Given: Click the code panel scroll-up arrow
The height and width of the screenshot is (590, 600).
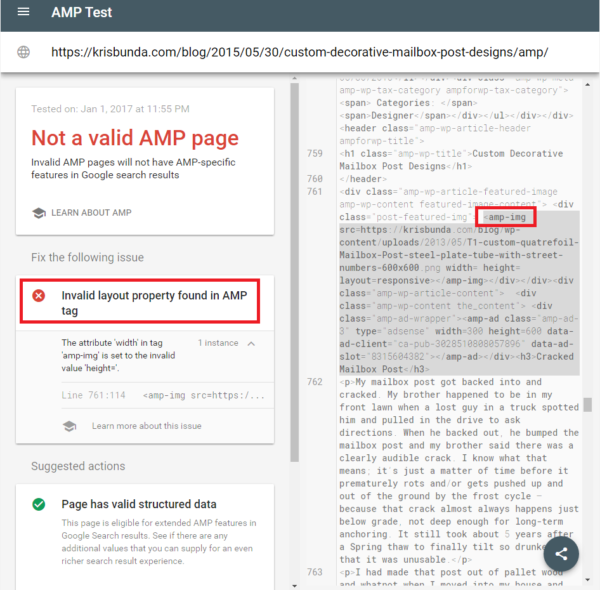Looking at the screenshot, I should [588, 84].
